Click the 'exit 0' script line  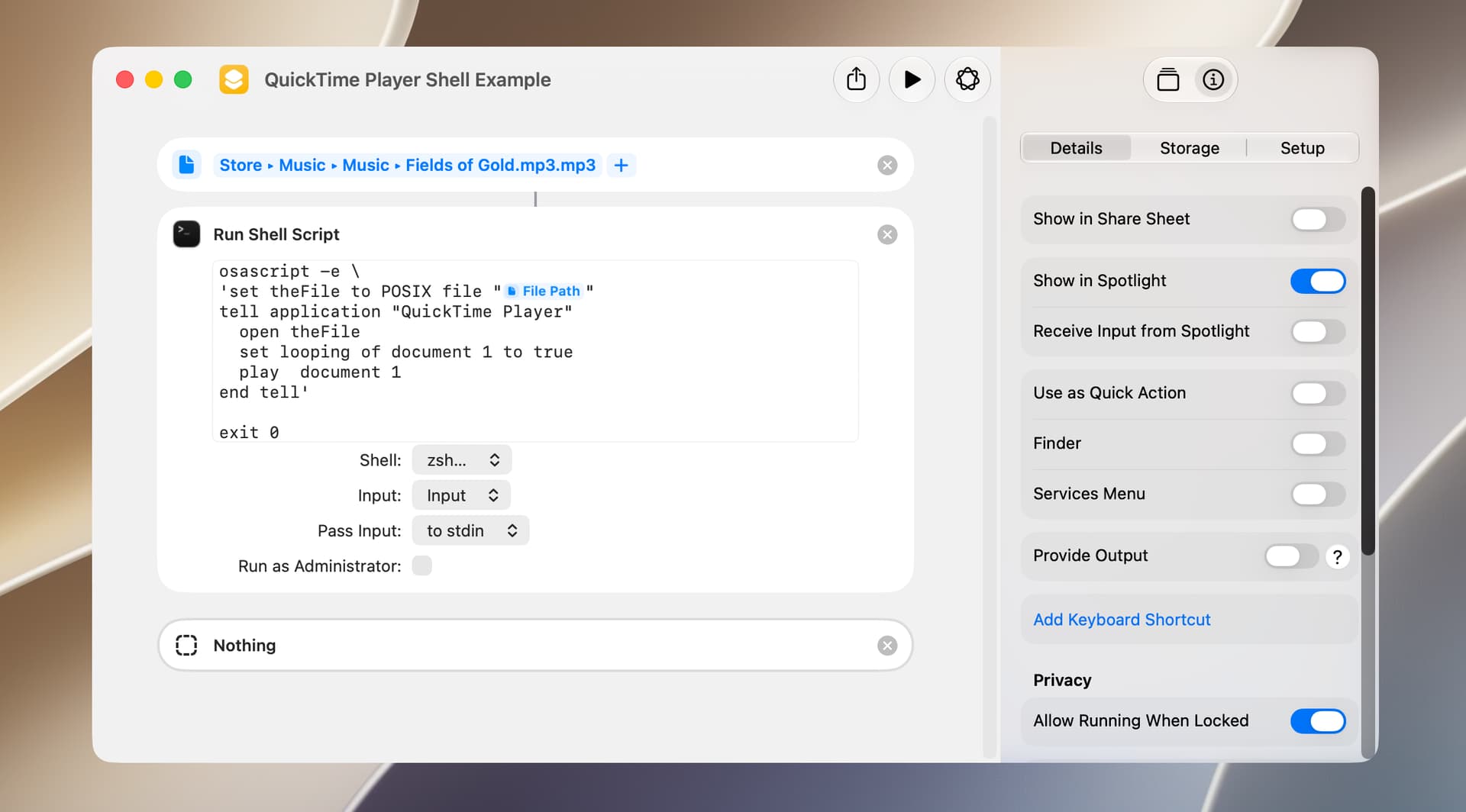click(249, 432)
